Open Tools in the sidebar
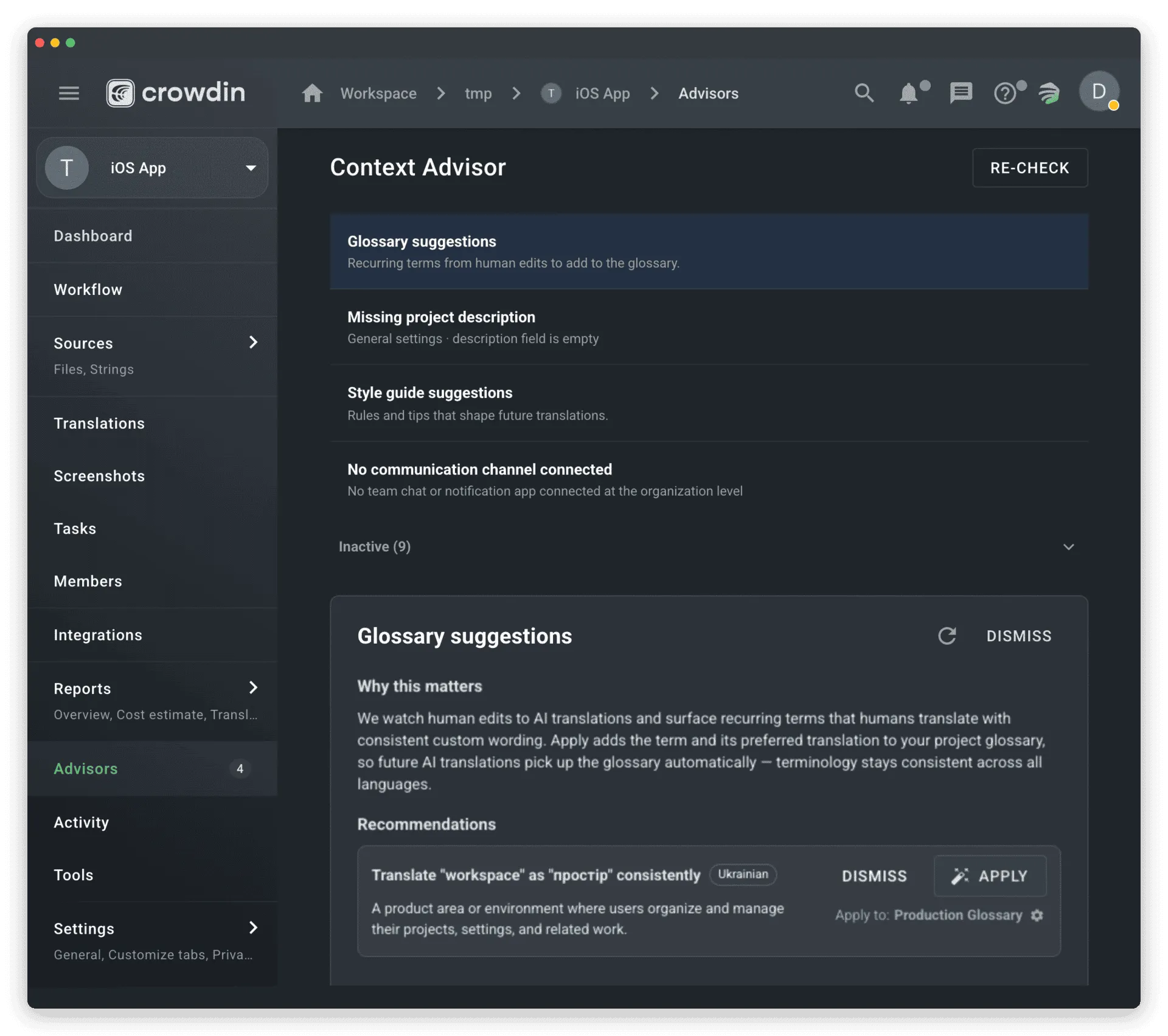1168x1036 pixels. point(152,875)
